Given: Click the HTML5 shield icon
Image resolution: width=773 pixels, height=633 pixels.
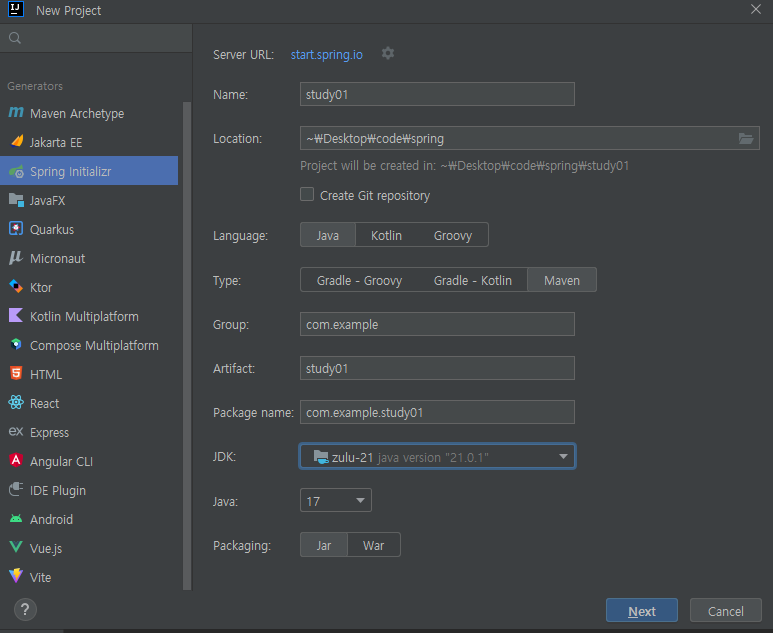Looking at the screenshot, I should coord(16,373).
